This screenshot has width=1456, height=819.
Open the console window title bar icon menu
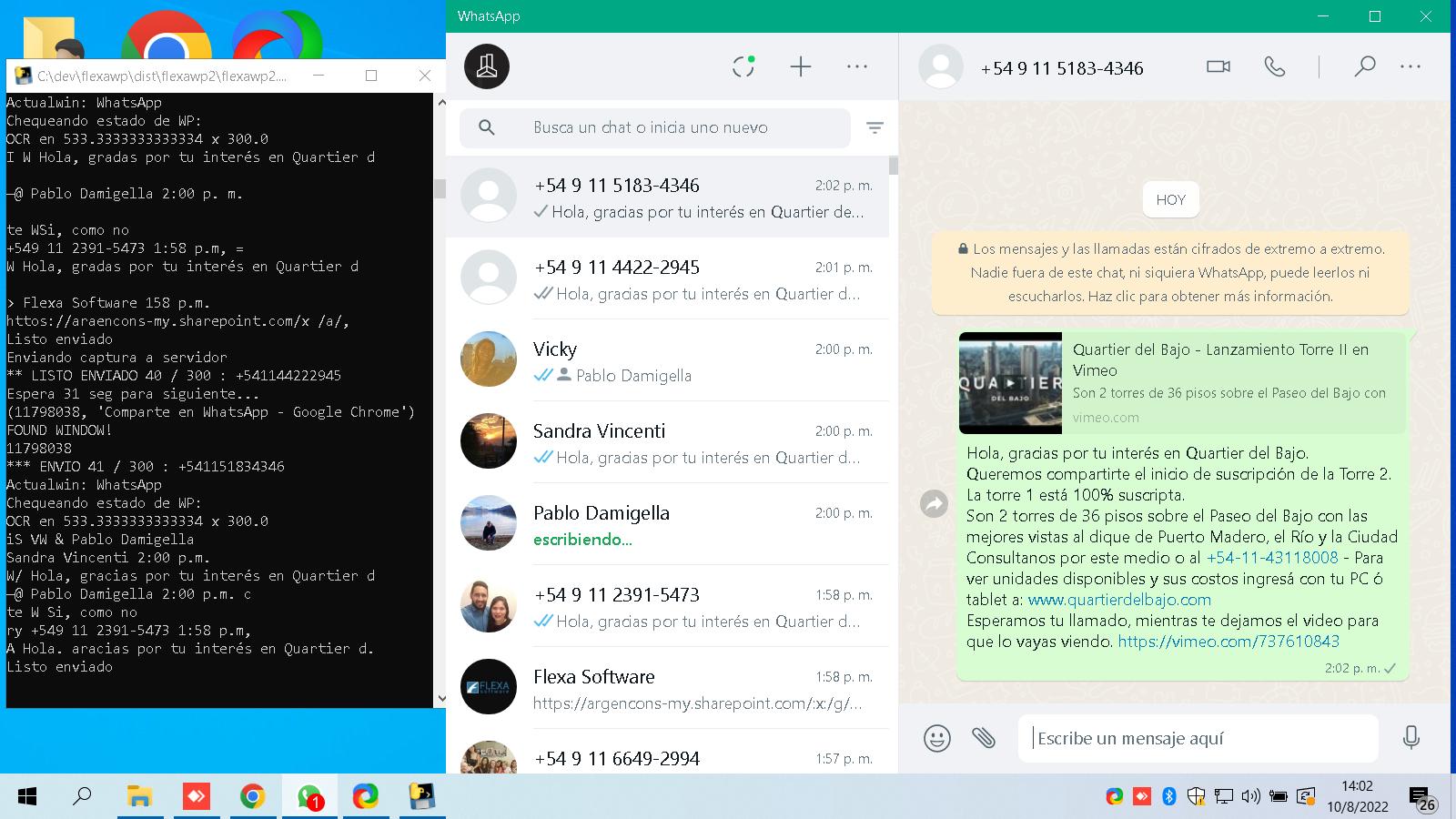click(22, 76)
